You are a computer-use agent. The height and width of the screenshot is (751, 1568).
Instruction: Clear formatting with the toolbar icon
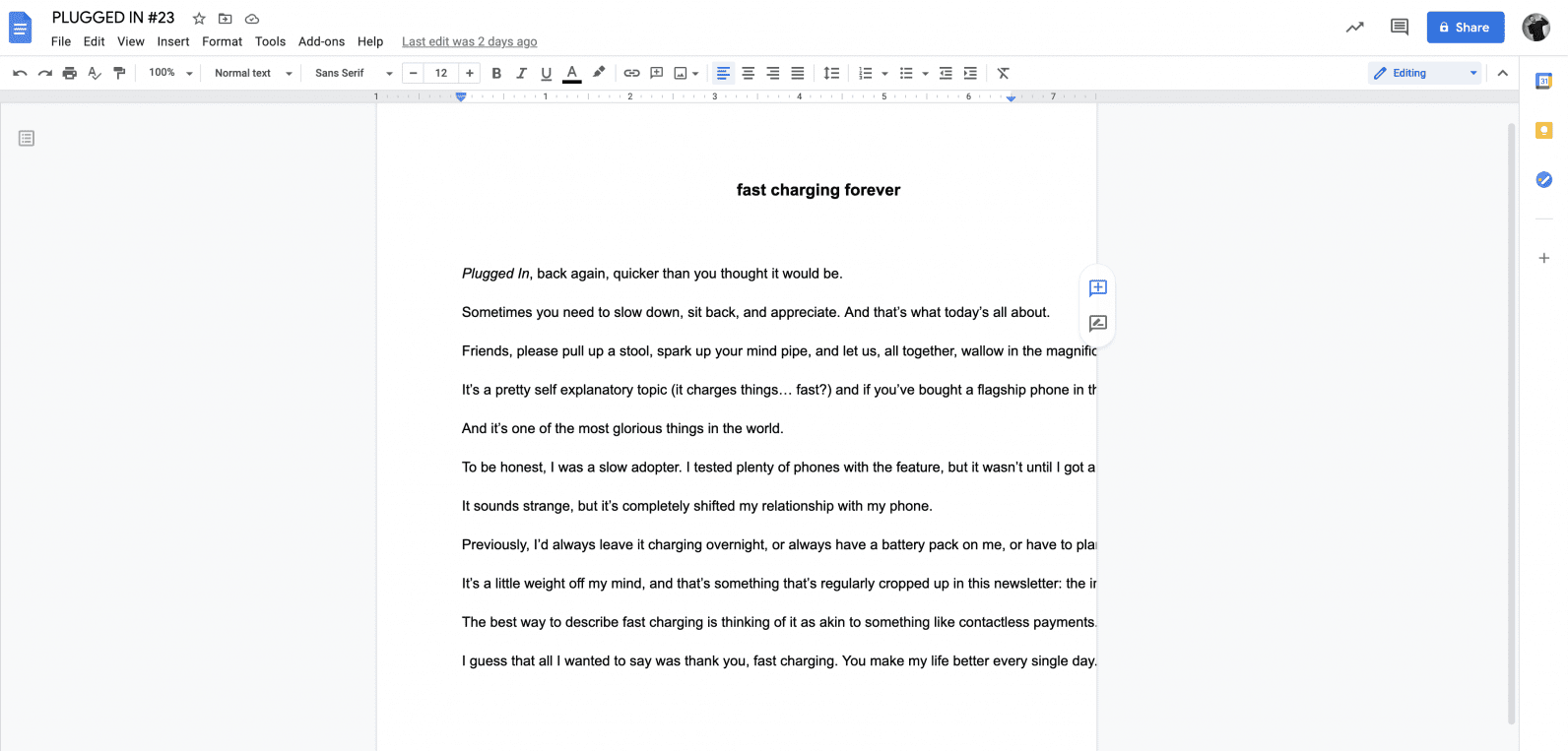click(1003, 73)
